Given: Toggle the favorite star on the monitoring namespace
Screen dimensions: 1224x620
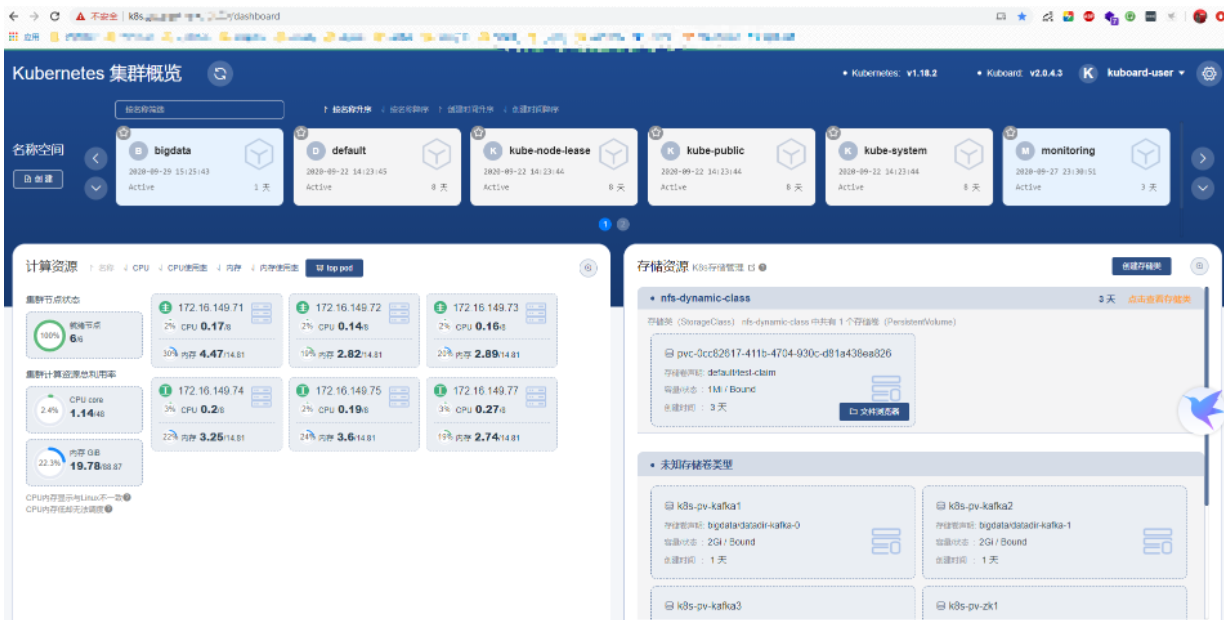Looking at the screenshot, I should pyautogui.click(x=1010, y=132).
